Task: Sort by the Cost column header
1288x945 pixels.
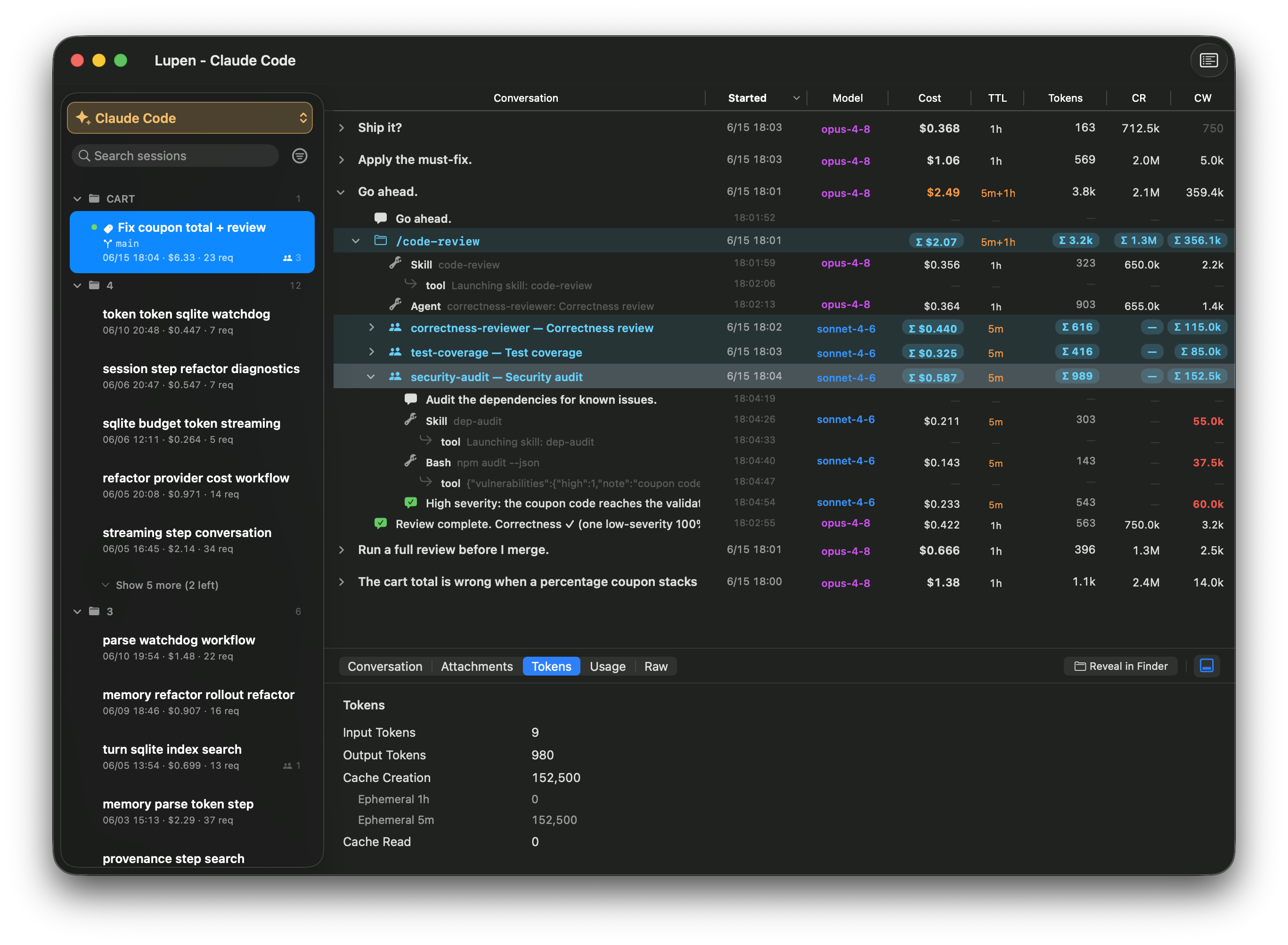Action: pyautogui.click(x=929, y=98)
